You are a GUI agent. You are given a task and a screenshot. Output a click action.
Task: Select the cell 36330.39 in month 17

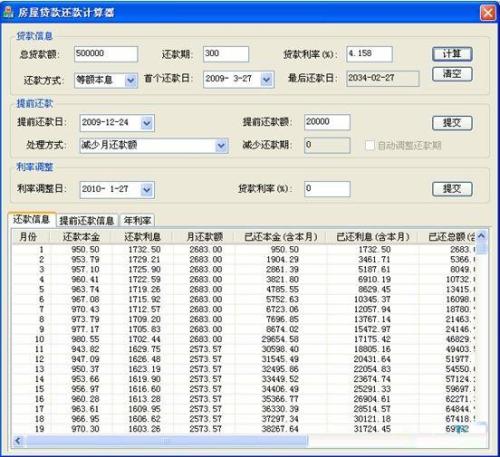(x=280, y=409)
